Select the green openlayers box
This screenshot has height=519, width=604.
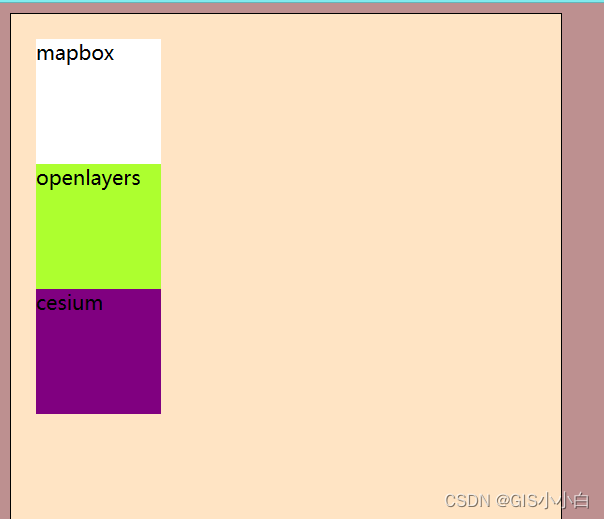[x=98, y=227]
